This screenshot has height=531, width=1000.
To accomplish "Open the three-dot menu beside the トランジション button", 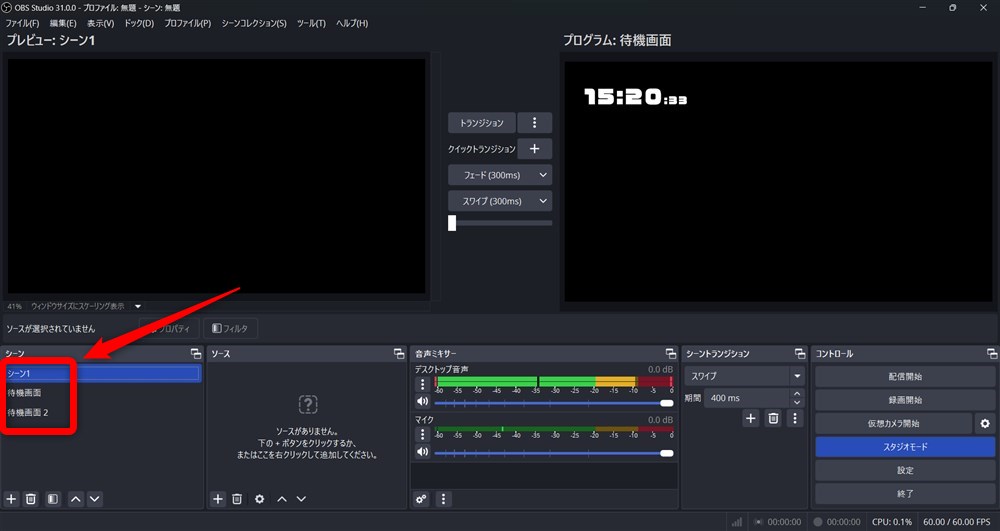I will coord(534,122).
